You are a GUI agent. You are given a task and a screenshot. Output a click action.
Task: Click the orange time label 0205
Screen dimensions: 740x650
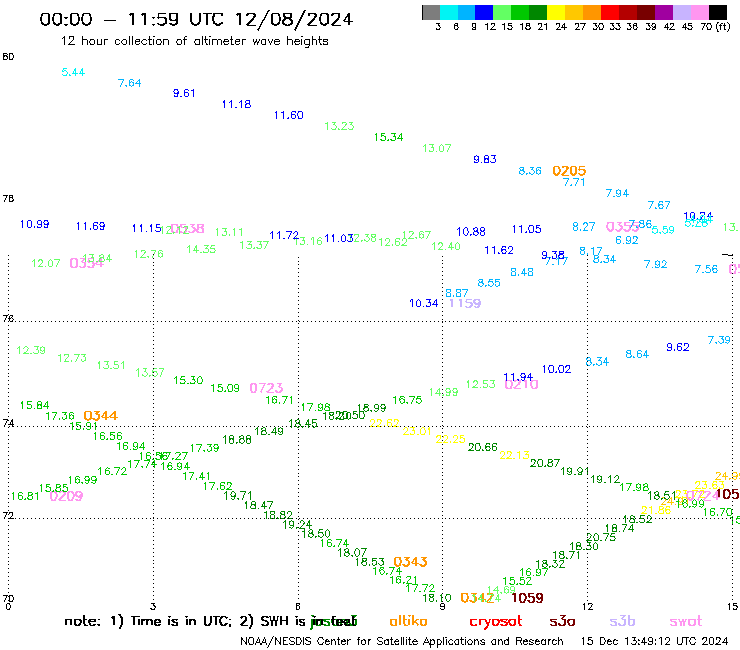[569, 171]
